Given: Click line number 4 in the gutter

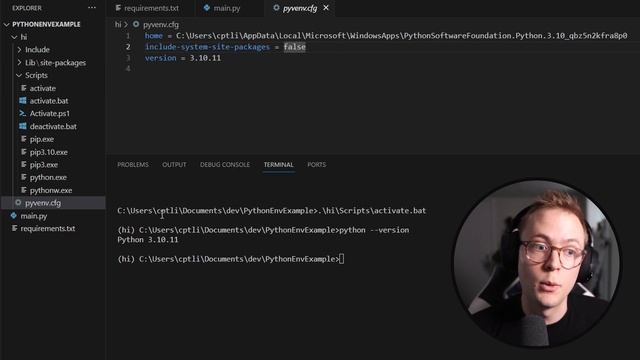Looking at the screenshot, I should pyautogui.click(x=128, y=69).
